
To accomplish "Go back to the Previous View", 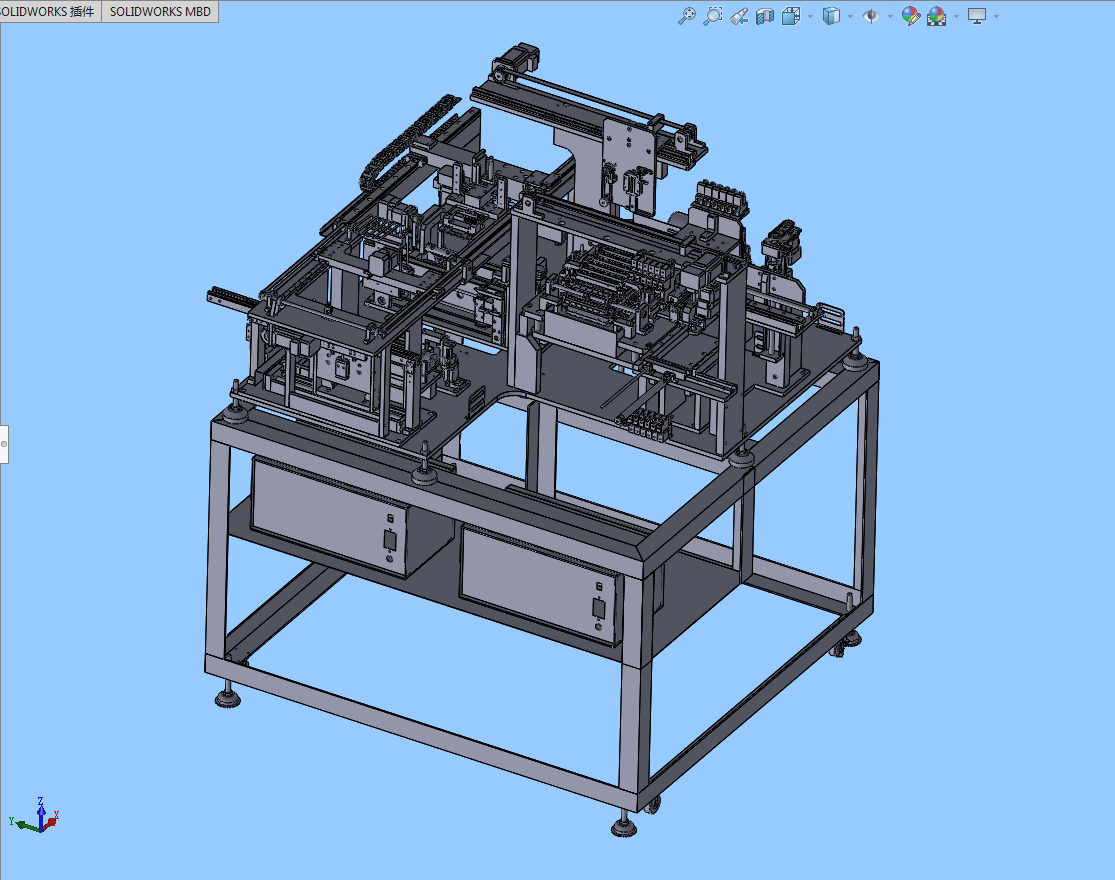I will coord(739,16).
